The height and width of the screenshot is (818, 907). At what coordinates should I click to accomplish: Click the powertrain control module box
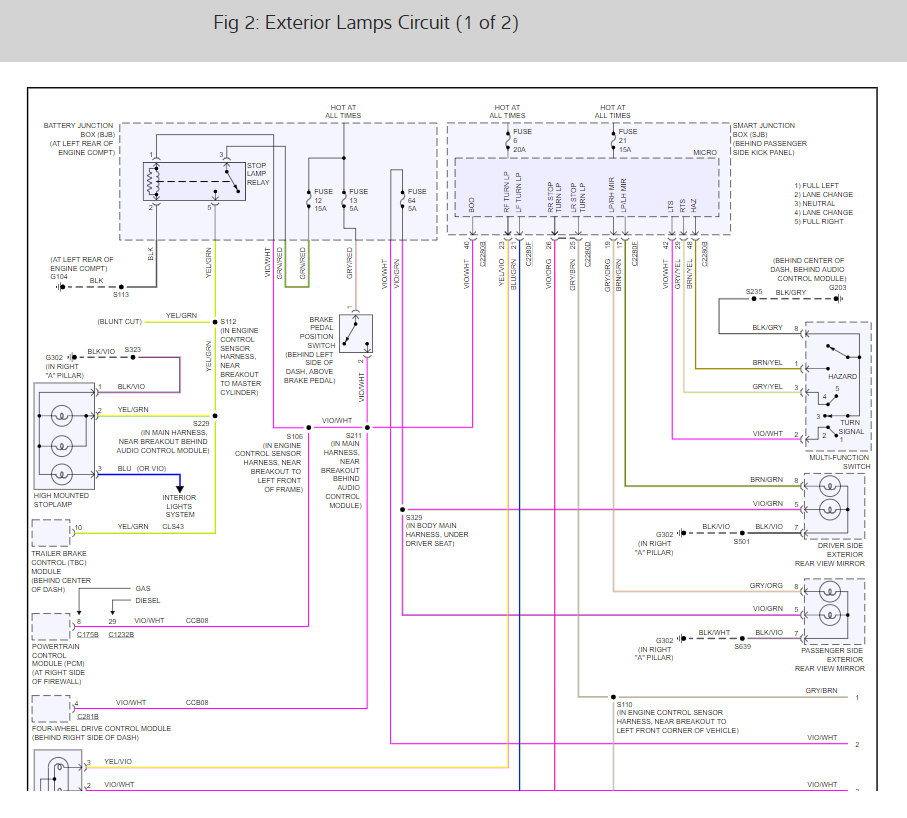[x=51, y=627]
